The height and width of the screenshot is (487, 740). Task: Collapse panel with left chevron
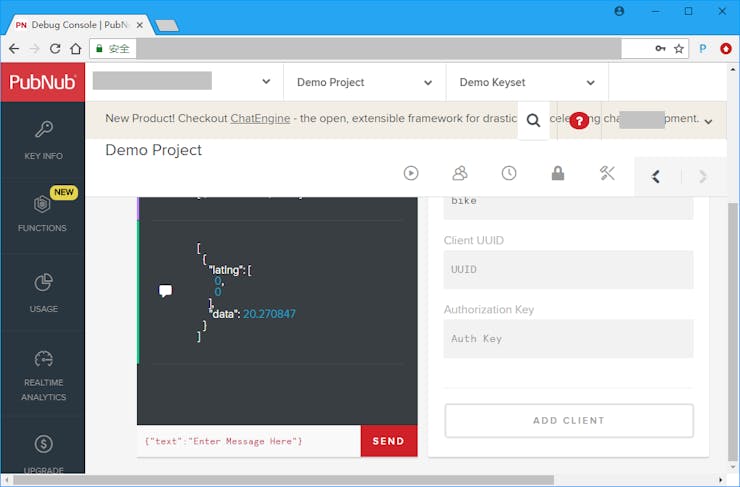pos(656,176)
